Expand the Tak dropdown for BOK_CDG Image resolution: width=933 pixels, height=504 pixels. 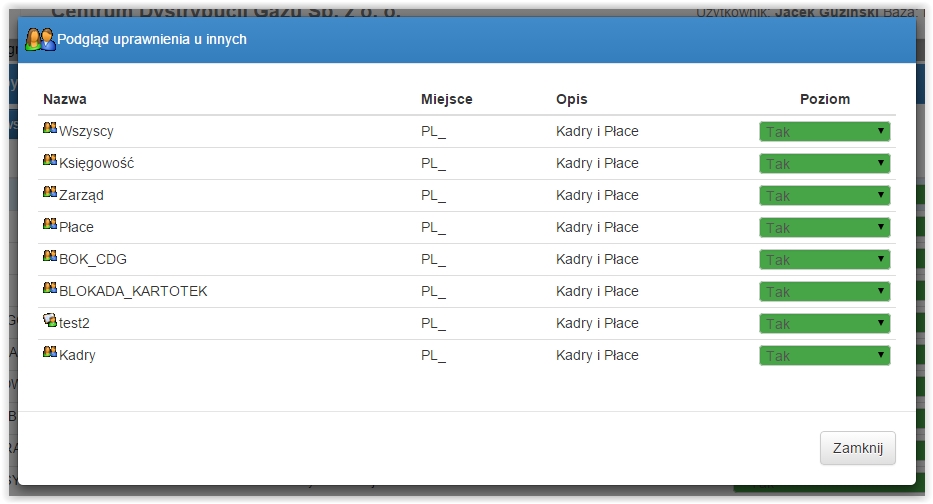(x=824, y=260)
